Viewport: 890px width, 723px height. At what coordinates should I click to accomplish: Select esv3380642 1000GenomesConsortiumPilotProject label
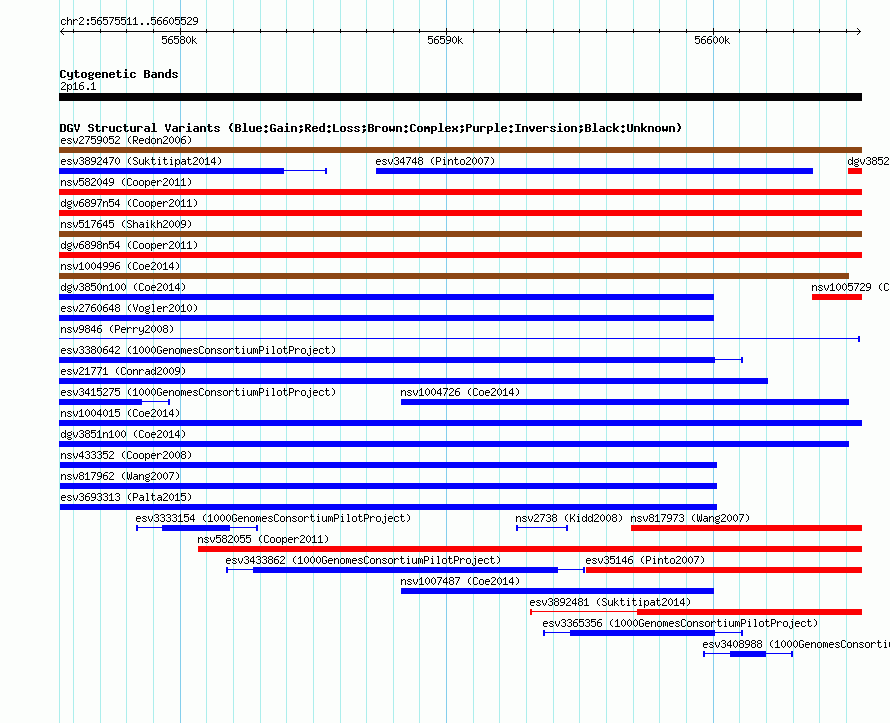[198, 350]
